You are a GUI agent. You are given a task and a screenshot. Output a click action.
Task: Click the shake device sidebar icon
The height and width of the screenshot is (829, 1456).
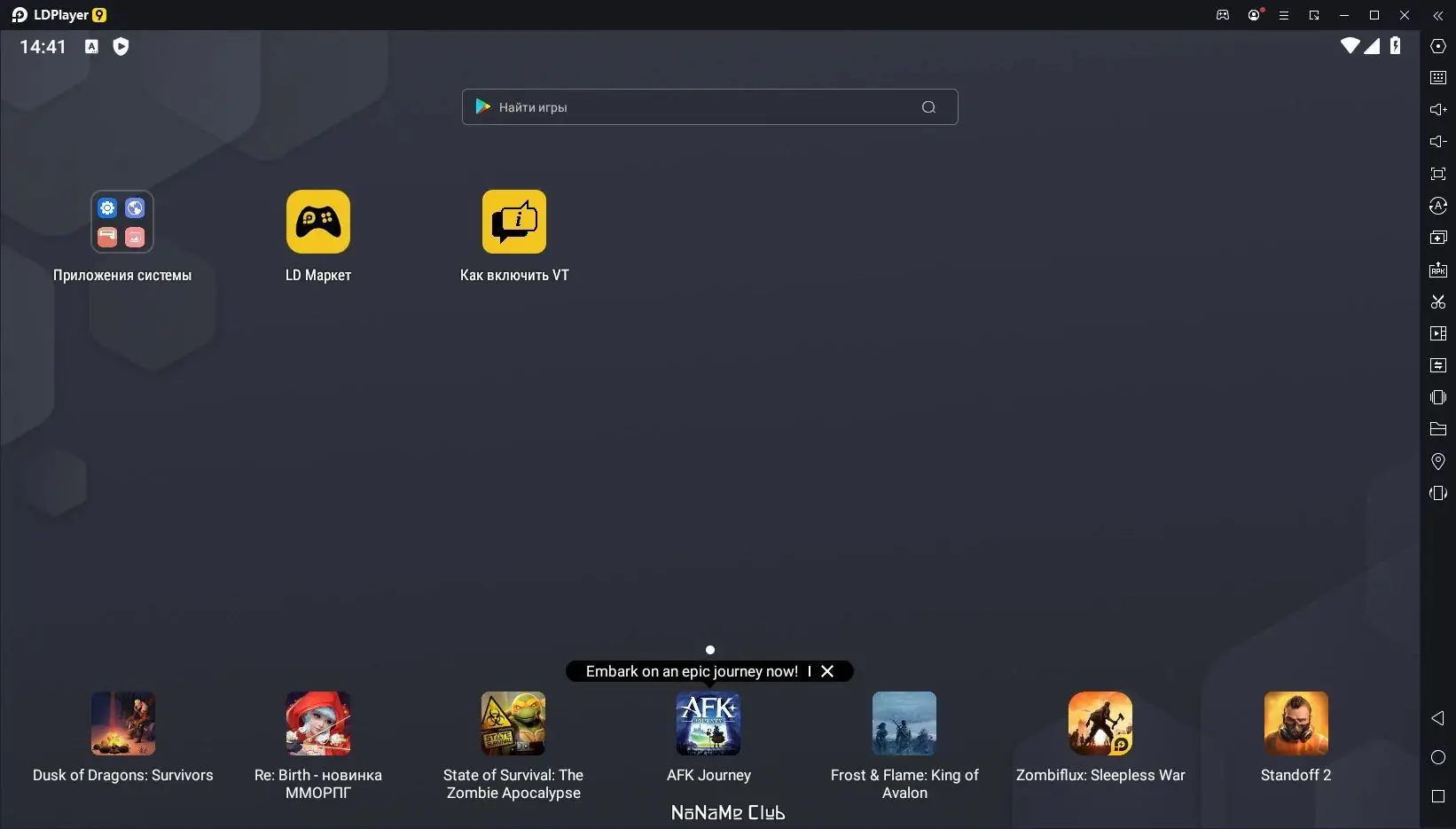pos(1438,397)
